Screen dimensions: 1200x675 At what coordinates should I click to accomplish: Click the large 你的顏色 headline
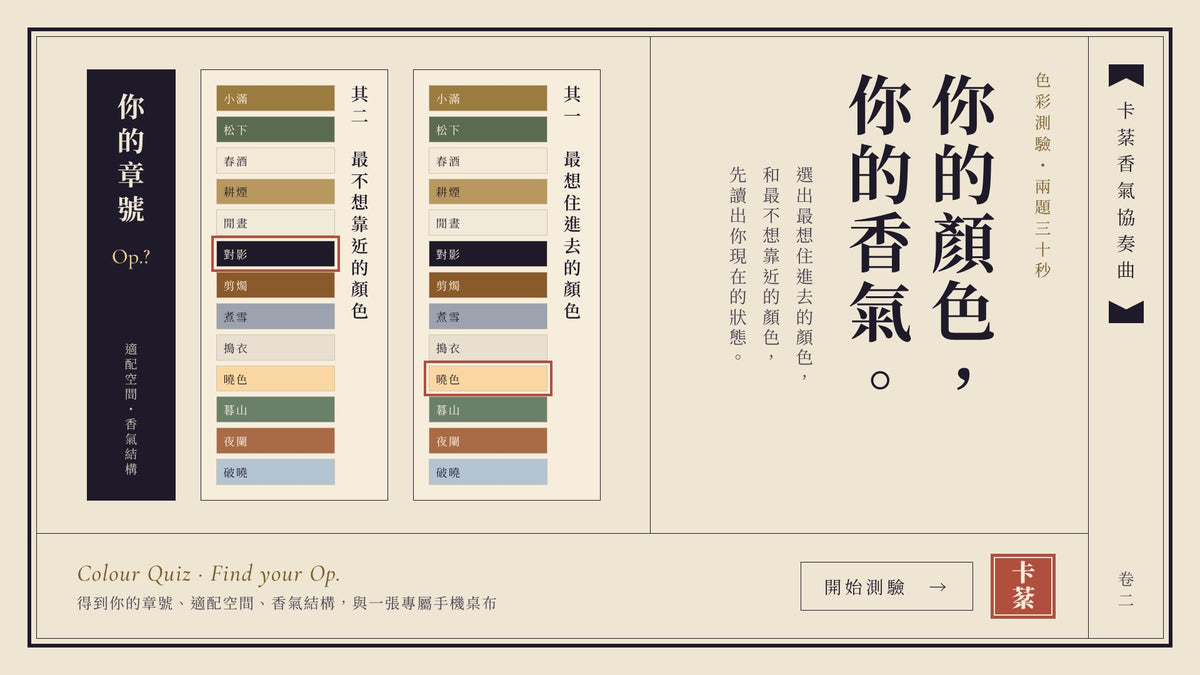pyautogui.click(x=964, y=231)
